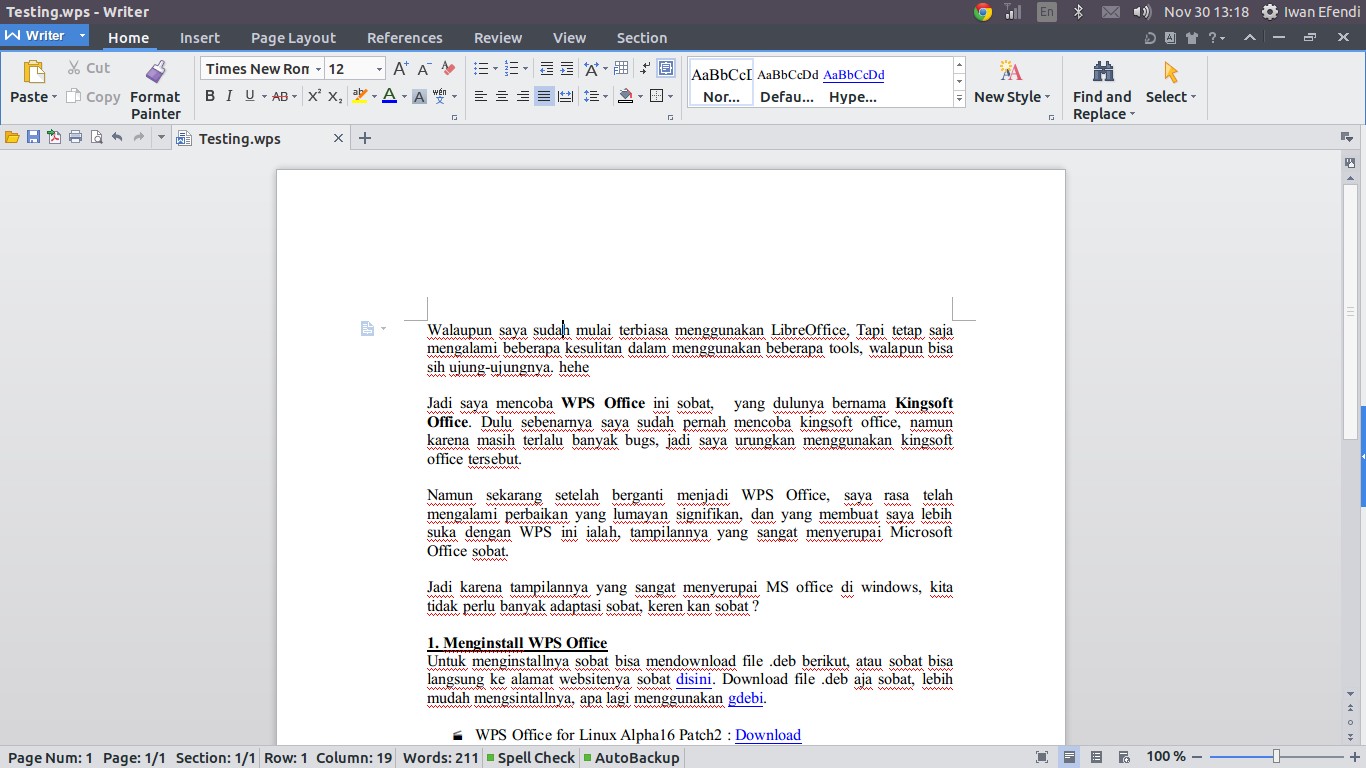The width and height of the screenshot is (1366, 768).
Task: Click the Find and Replace binoculars icon
Action: [1103, 71]
